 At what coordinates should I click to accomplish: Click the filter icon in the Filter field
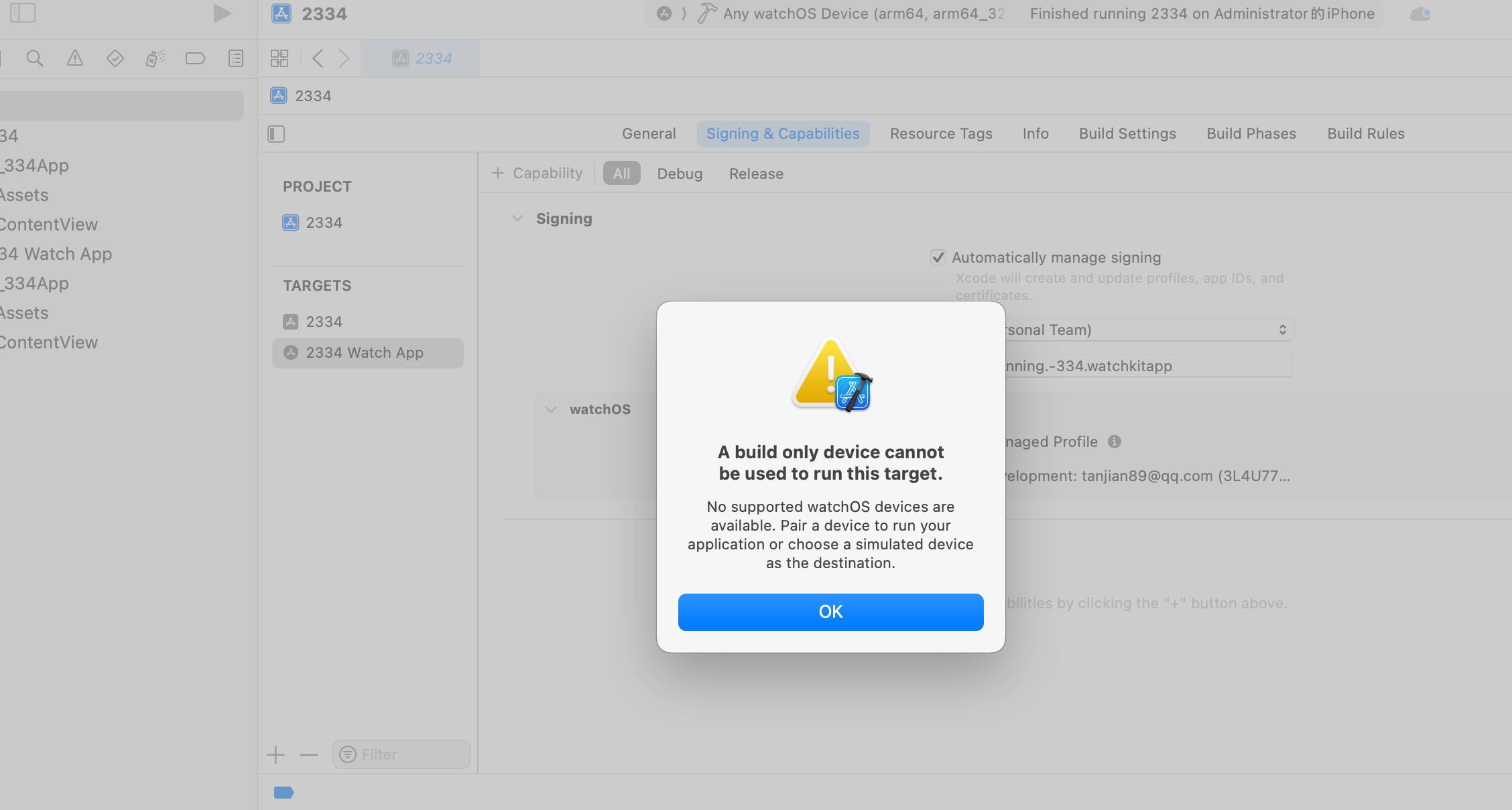click(348, 754)
